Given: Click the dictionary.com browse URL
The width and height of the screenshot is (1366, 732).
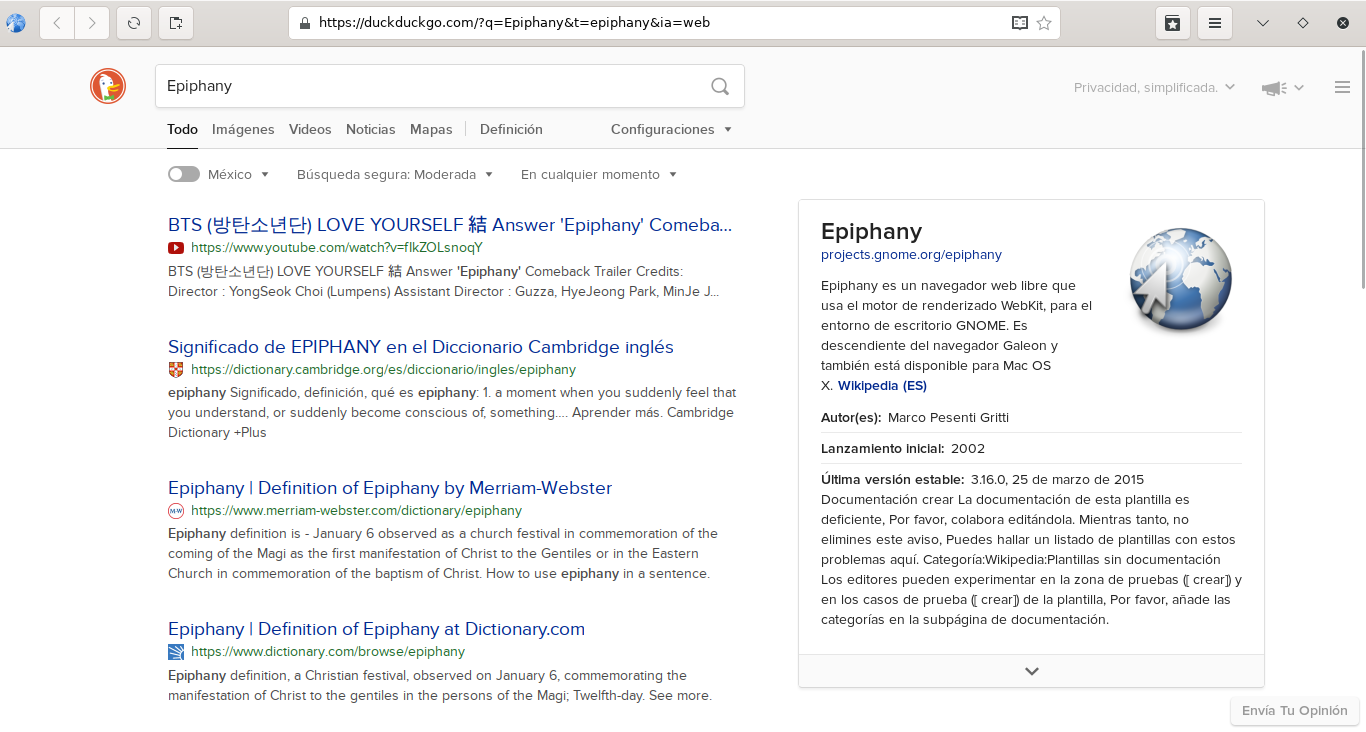Looking at the screenshot, I should [328, 652].
